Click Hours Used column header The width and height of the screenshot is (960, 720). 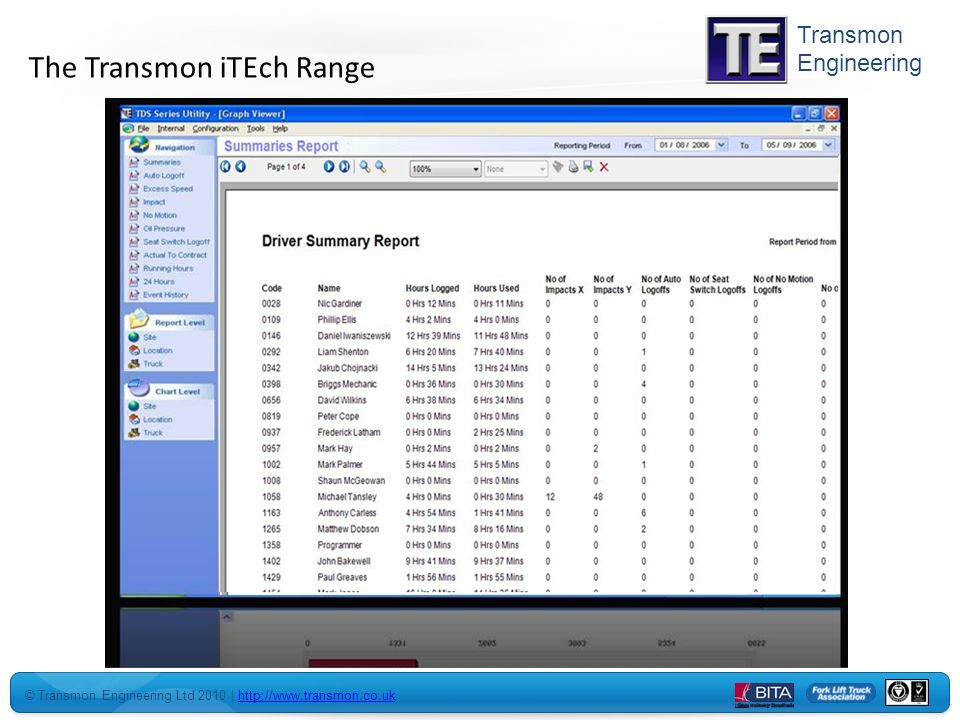click(x=497, y=288)
